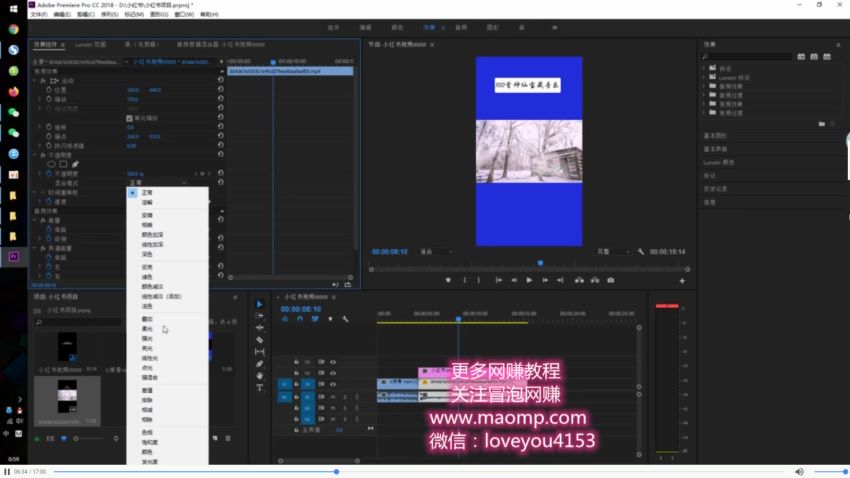Open the 基本图形 panel
The image size is (850, 478).
tap(716, 135)
